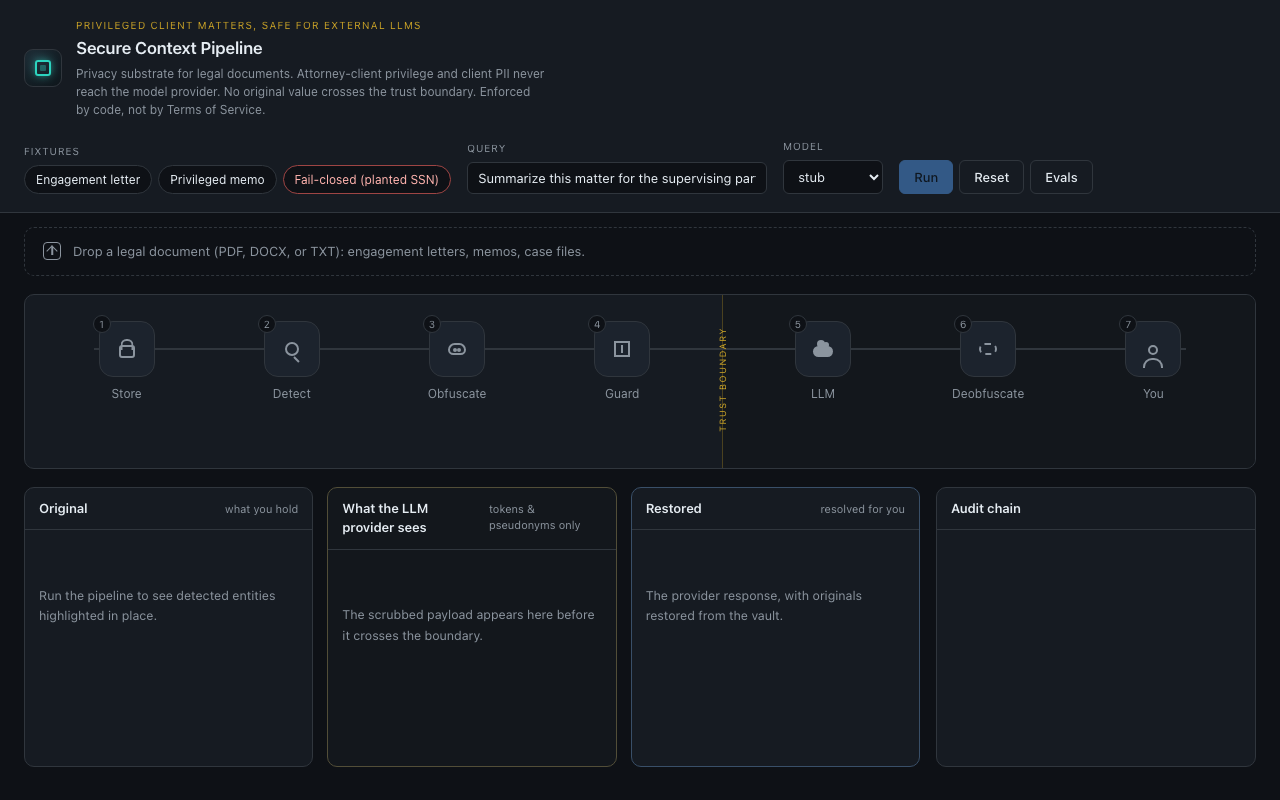
Task: Load the Engagement letter fixture
Action: click(88, 179)
